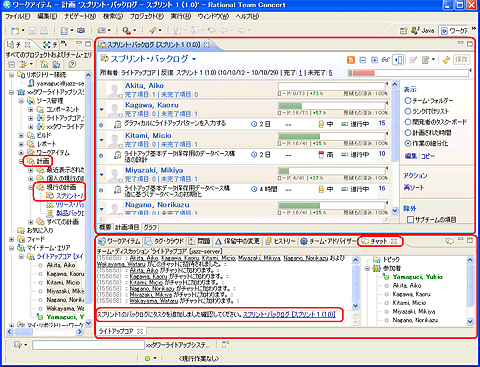Viewport: 480px width, 367px height.
Task: Click Miyazaki, Mikiya load progress bar
Action: tap(332, 171)
